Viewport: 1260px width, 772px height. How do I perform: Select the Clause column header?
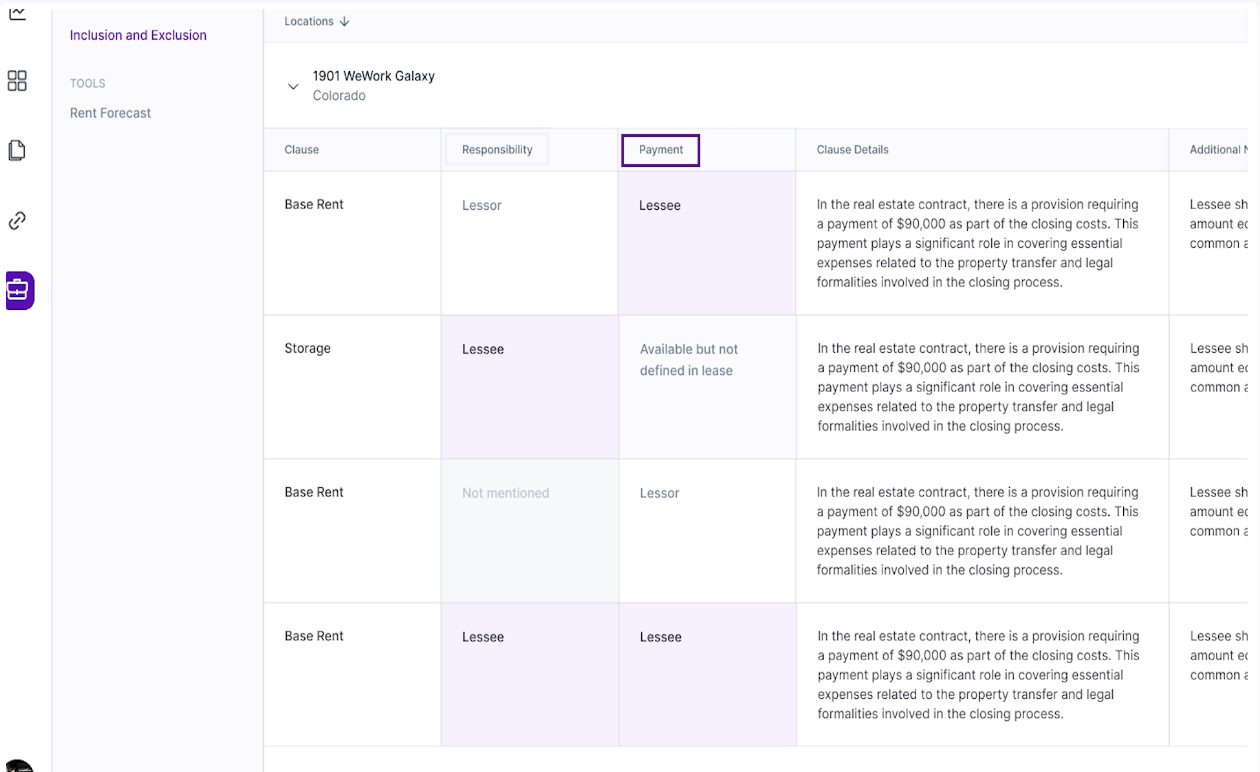[301, 150]
